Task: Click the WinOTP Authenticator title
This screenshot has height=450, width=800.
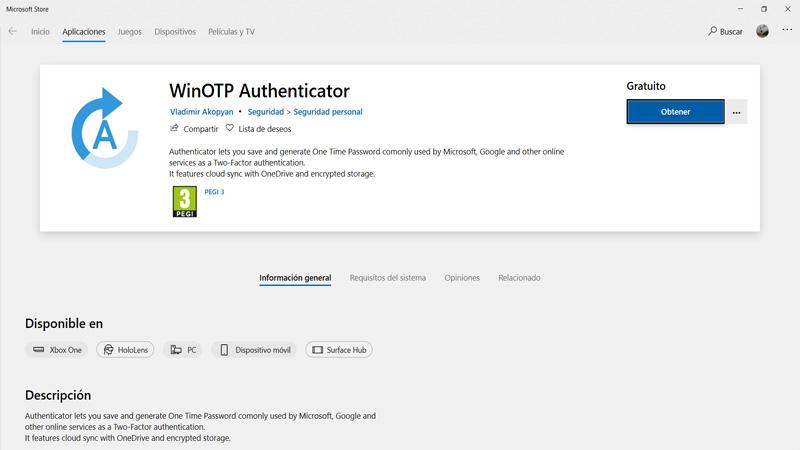Action: point(259,91)
